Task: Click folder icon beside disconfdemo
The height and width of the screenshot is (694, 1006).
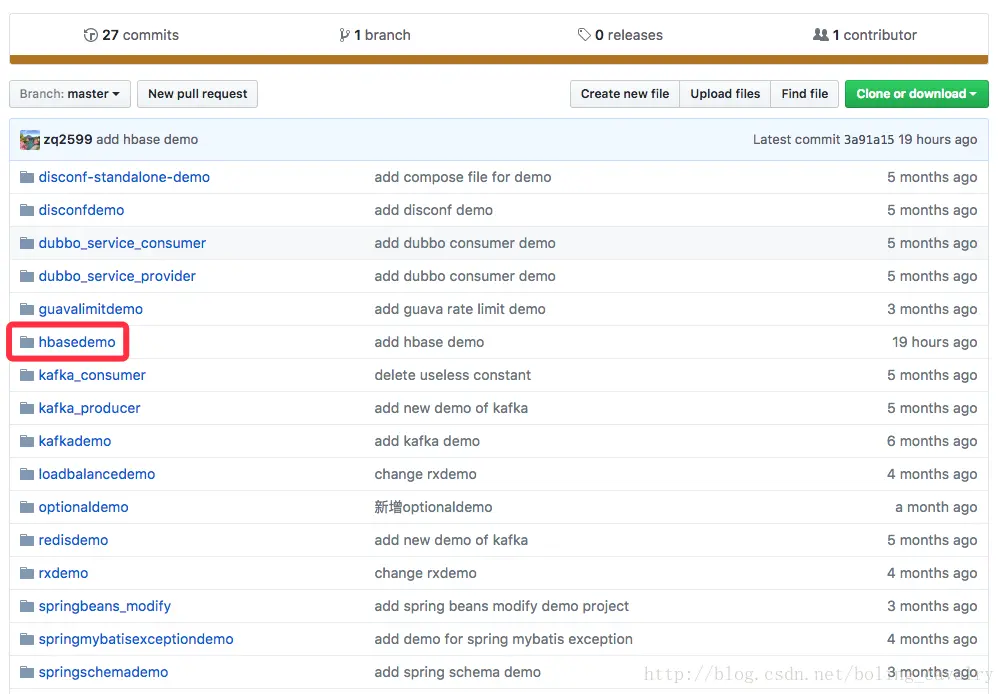Action: [x=27, y=210]
